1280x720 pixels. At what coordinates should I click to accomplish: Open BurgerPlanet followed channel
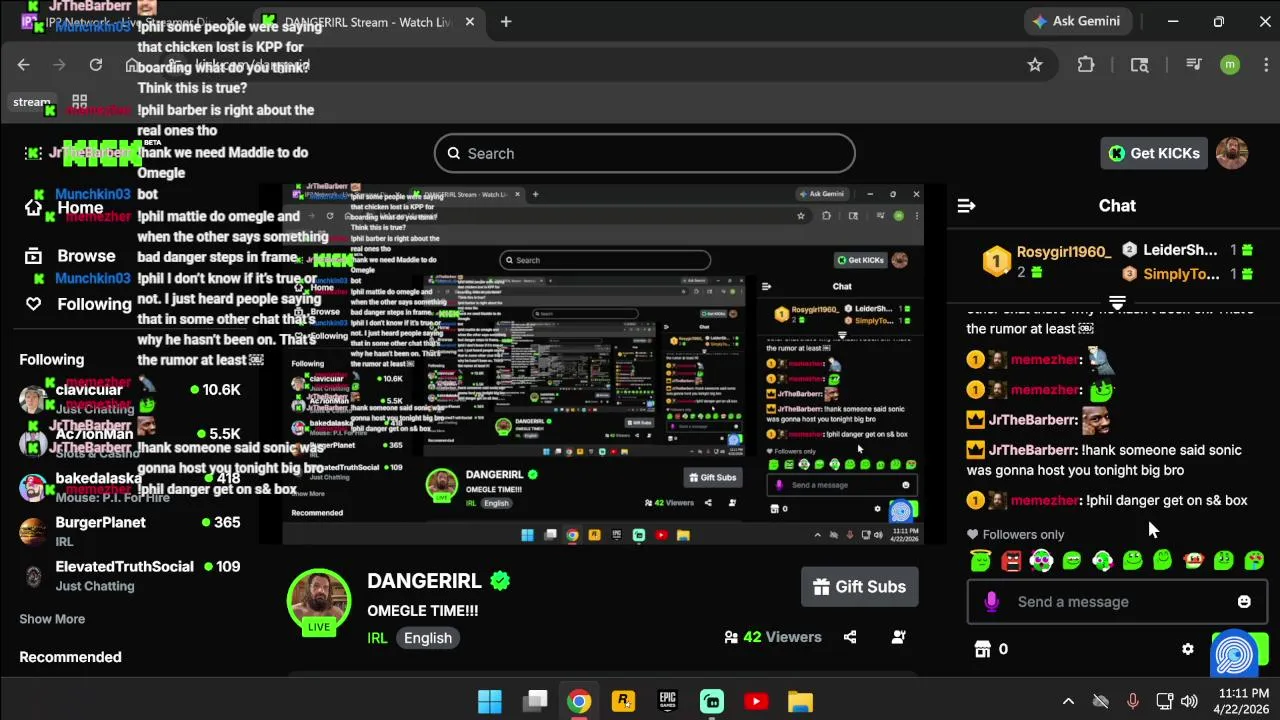(130, 531)
